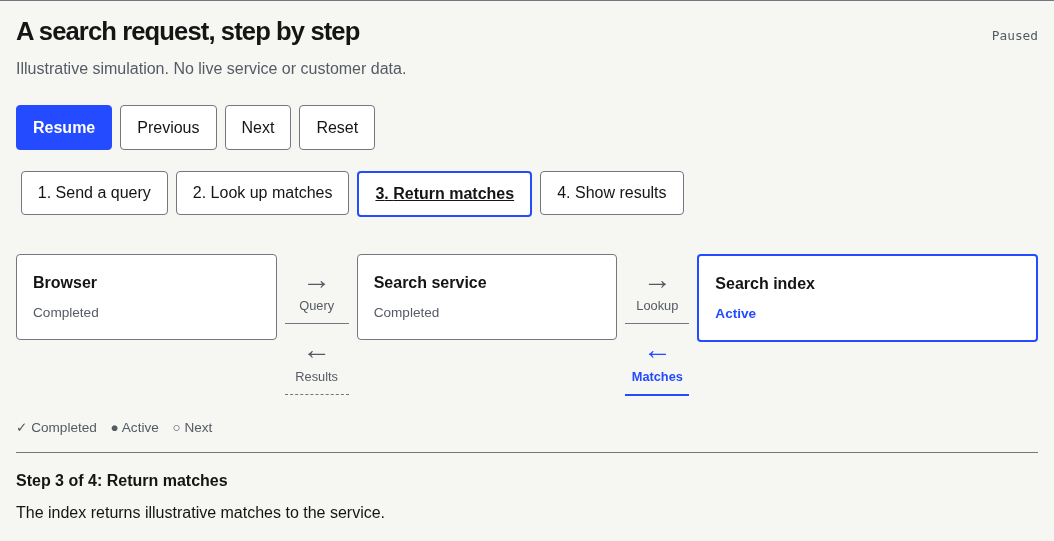This screenshot has height=541, width=1054.
Task: Open the '2. Look up matches' step
Action: pyautogui.click(x=262, y=193)
